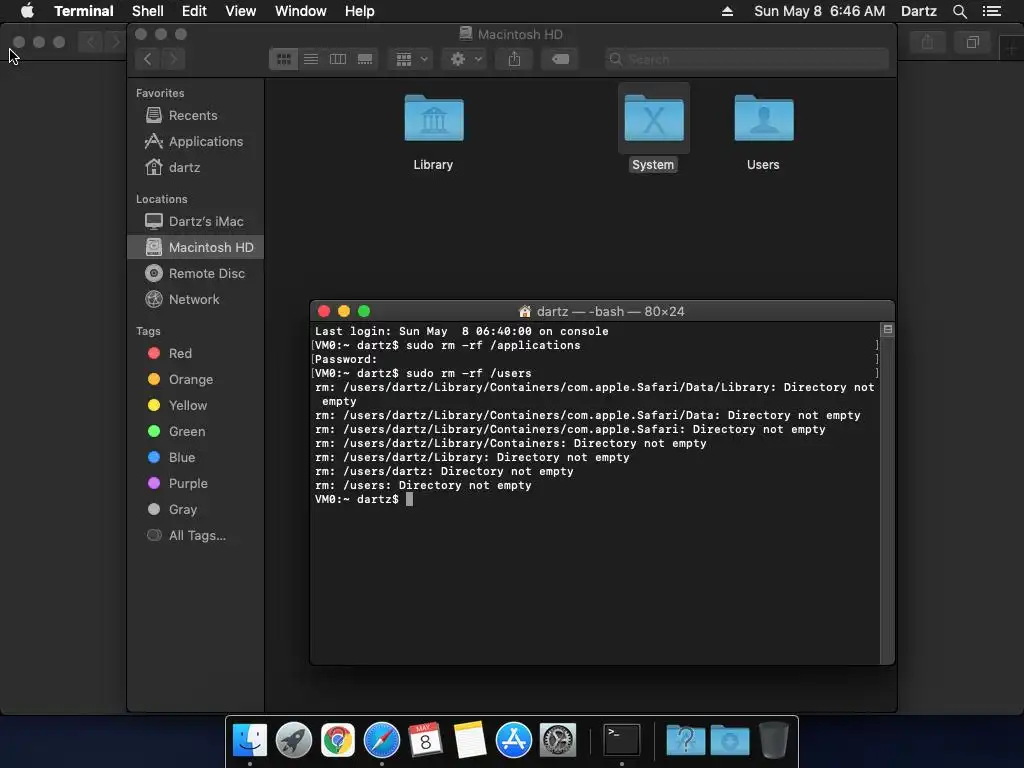
Task: Select the Red tag
Action: 195,353
